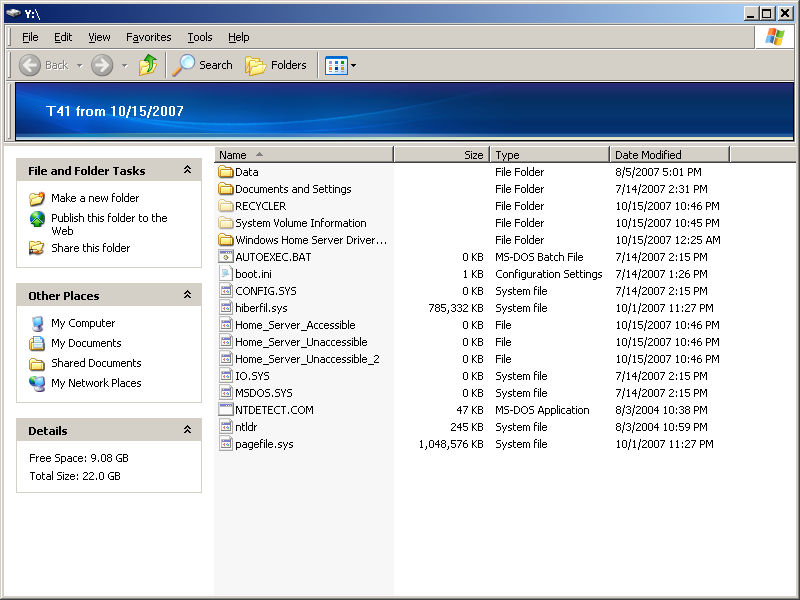Click the 47 KB size value
This screenshot has height=600, width=800.
[x=469, y=410]
